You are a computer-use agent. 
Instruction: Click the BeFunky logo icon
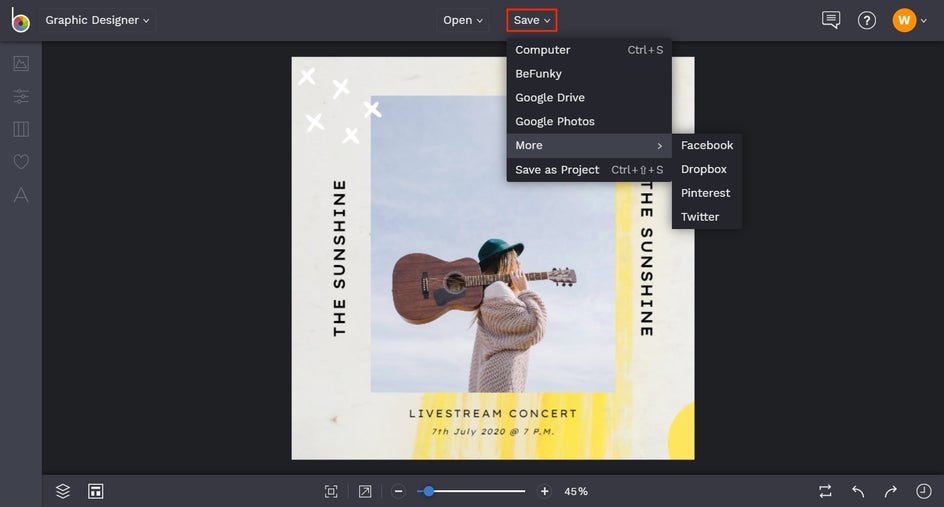(x=20, y=20)
